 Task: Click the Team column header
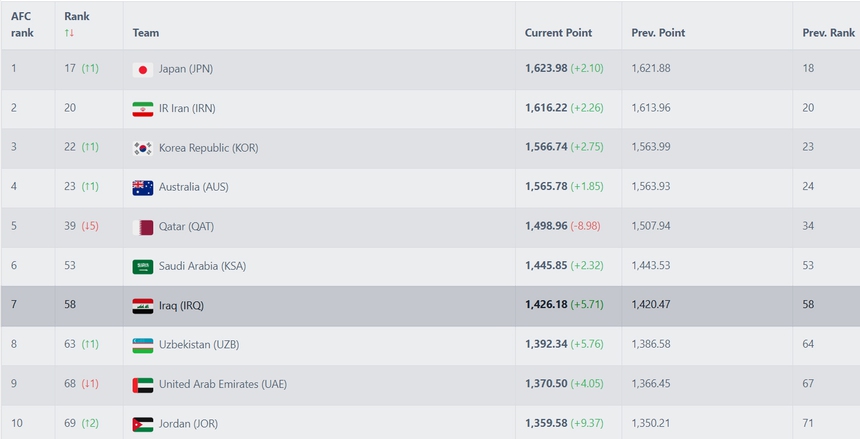[146, 33]
